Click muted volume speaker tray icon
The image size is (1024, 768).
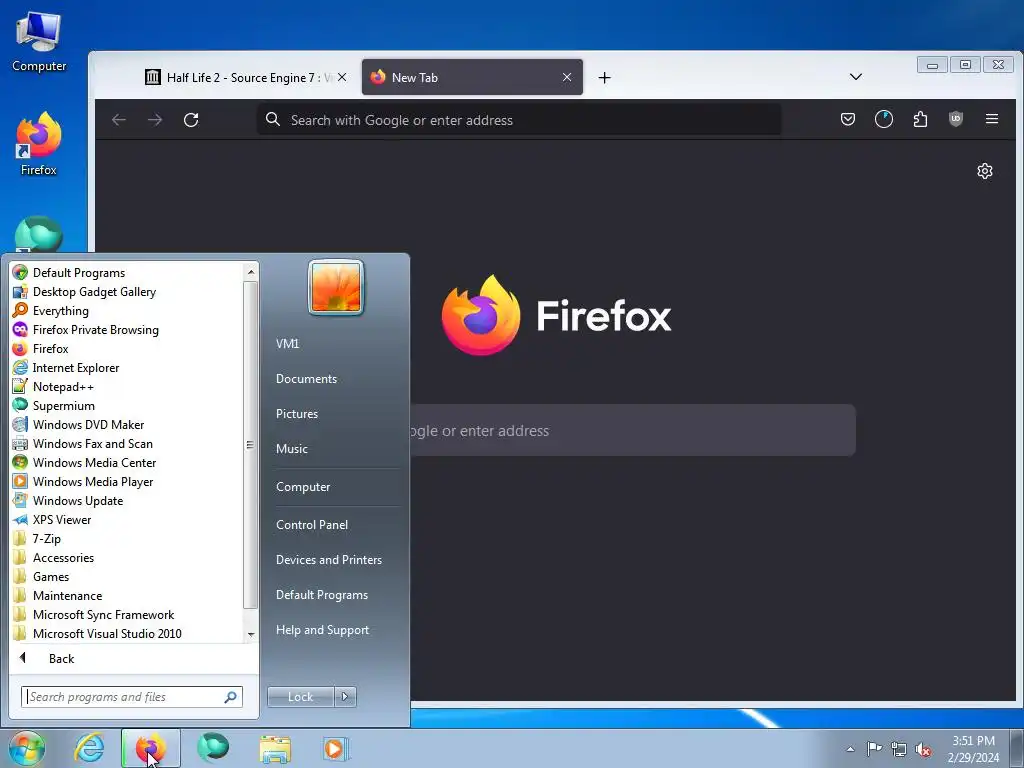tap(923, 750)
